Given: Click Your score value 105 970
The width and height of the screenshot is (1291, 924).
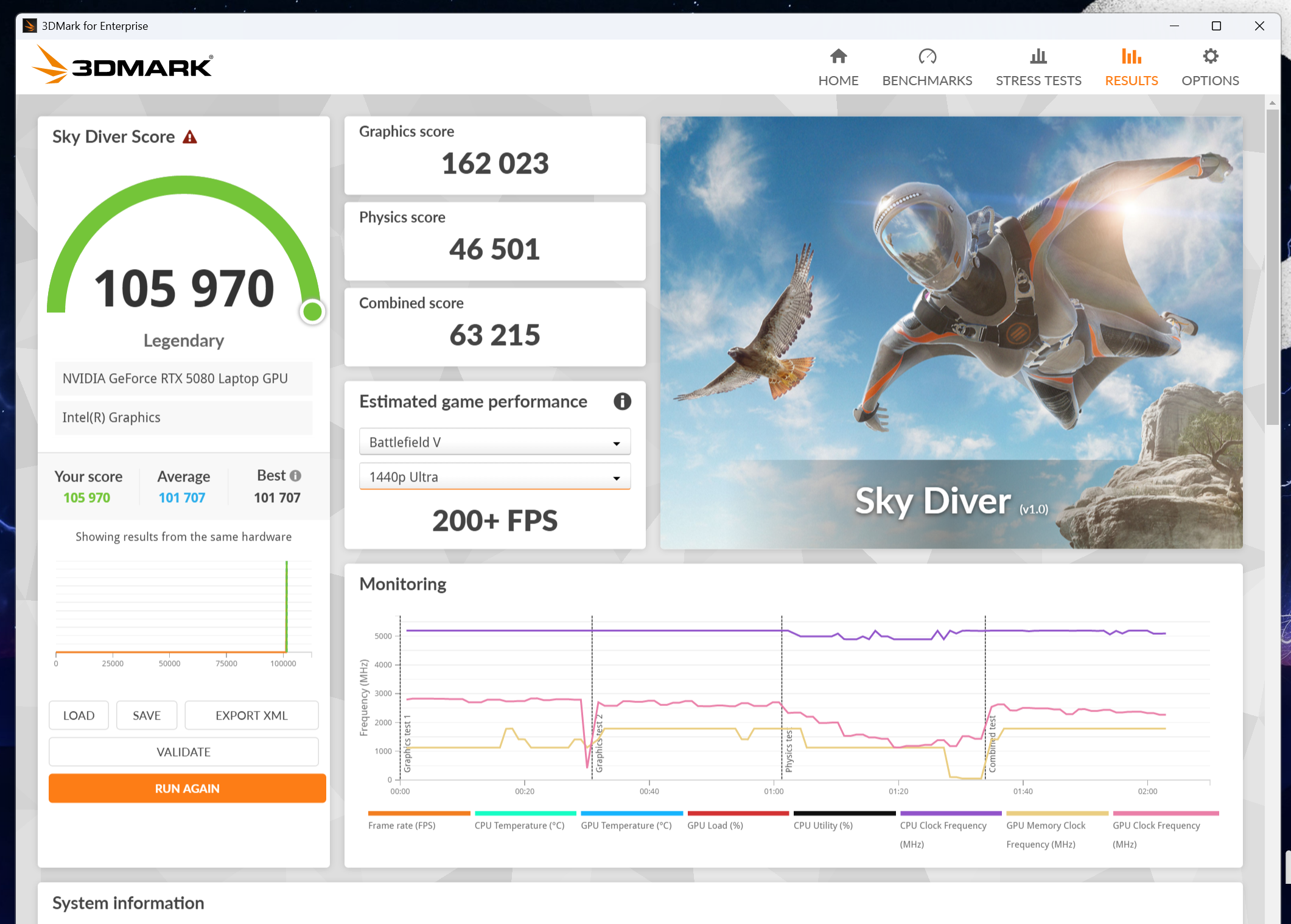Looking at the screenshot, I should coord(86,498).
